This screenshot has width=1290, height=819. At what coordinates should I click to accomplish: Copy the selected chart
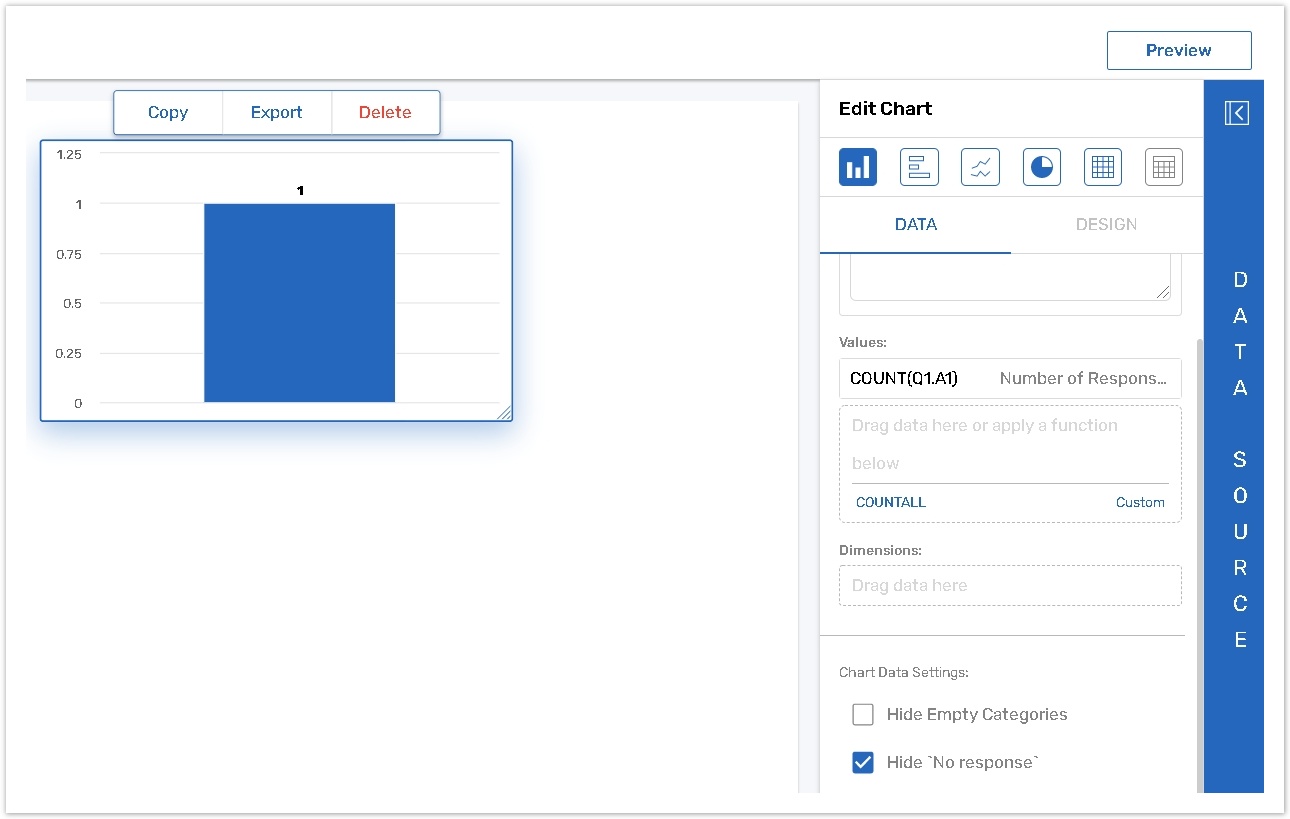click(x=168, y=112)
